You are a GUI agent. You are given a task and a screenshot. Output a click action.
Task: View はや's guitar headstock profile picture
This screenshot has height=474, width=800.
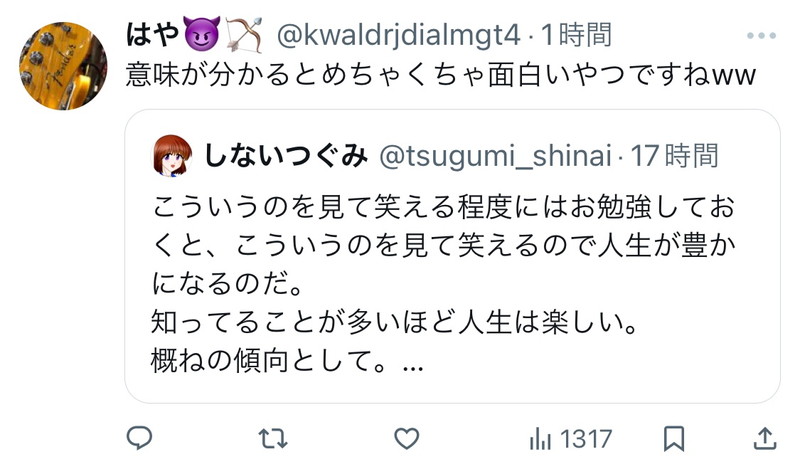(x=63, y=66)
